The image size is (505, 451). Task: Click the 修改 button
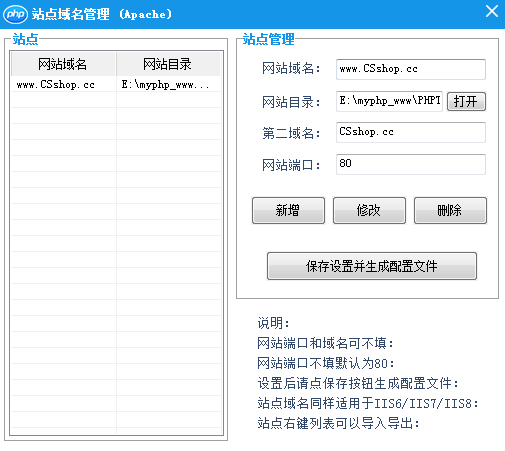coord(369,210)
